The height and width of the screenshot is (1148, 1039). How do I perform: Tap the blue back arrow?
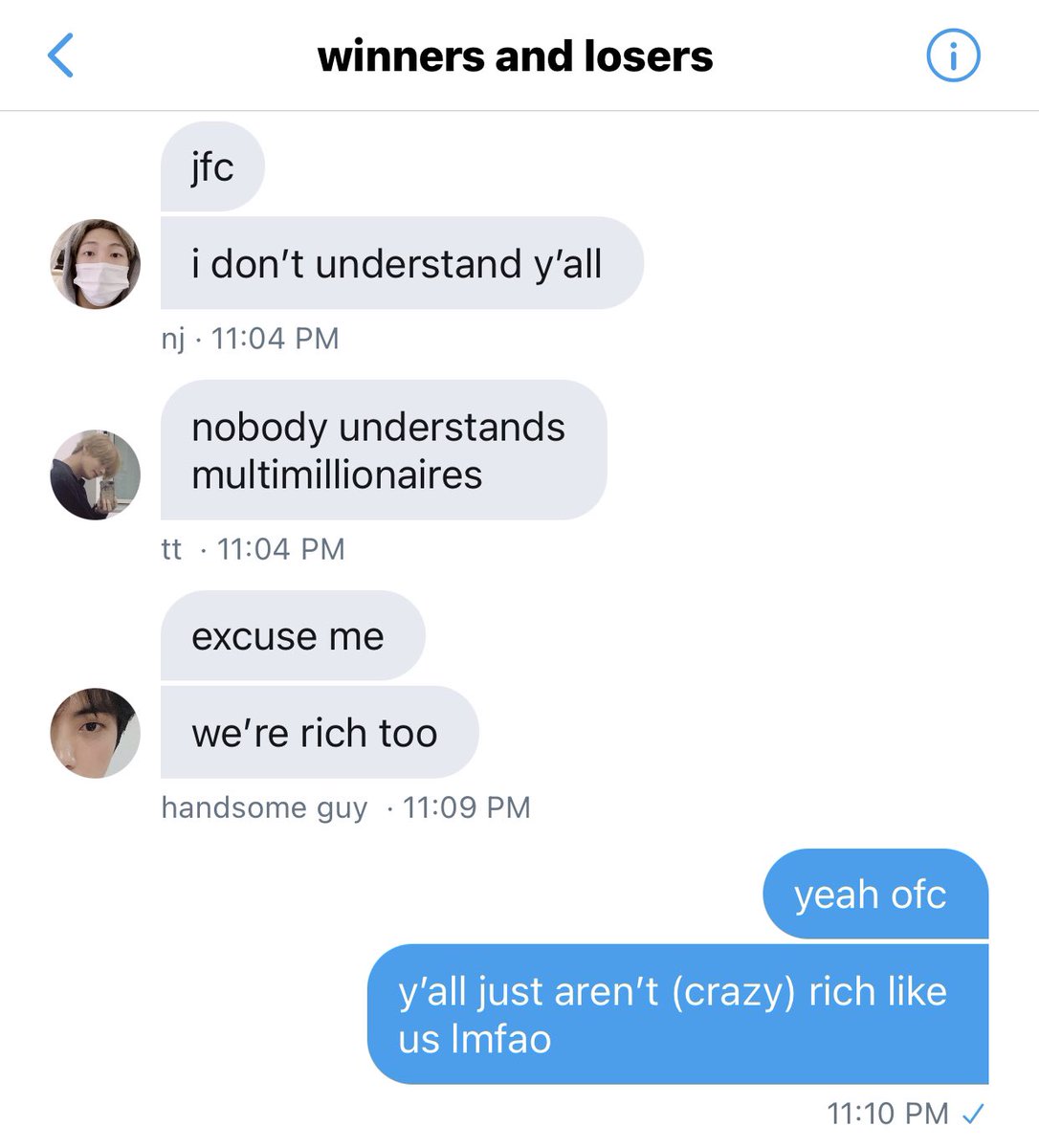[60, 55]
